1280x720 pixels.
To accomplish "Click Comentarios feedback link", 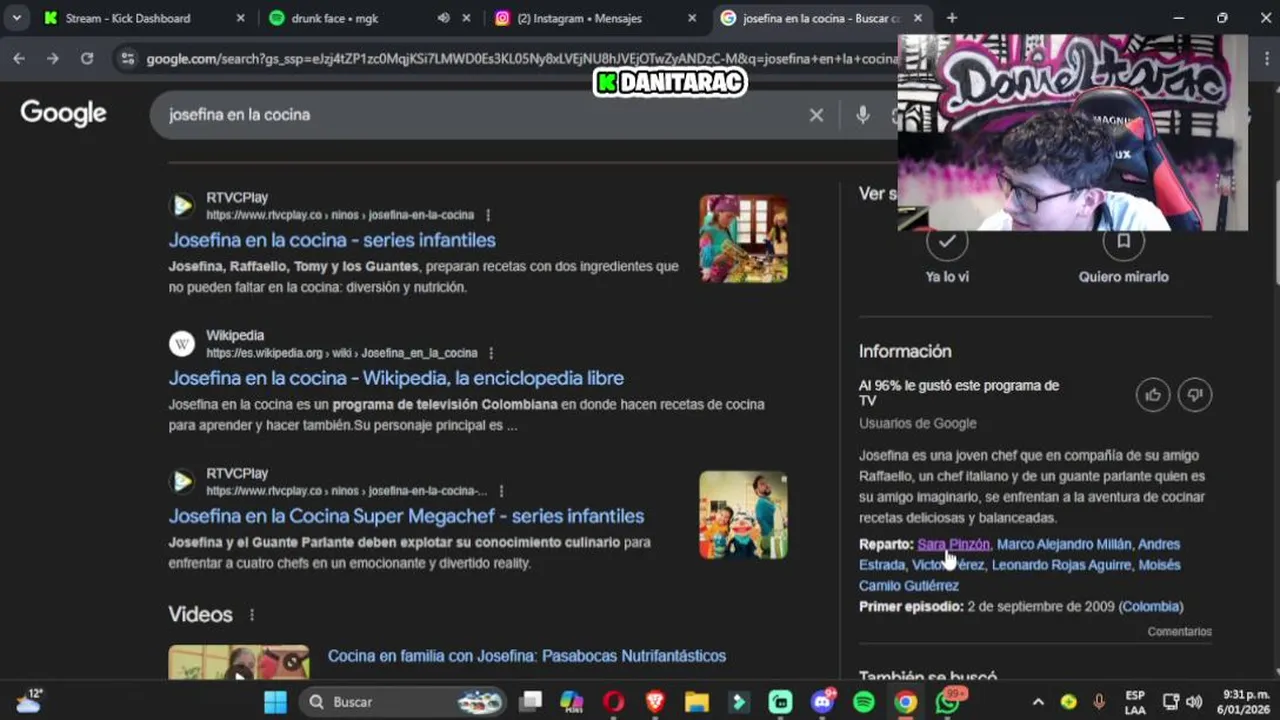I will 1179,632.
